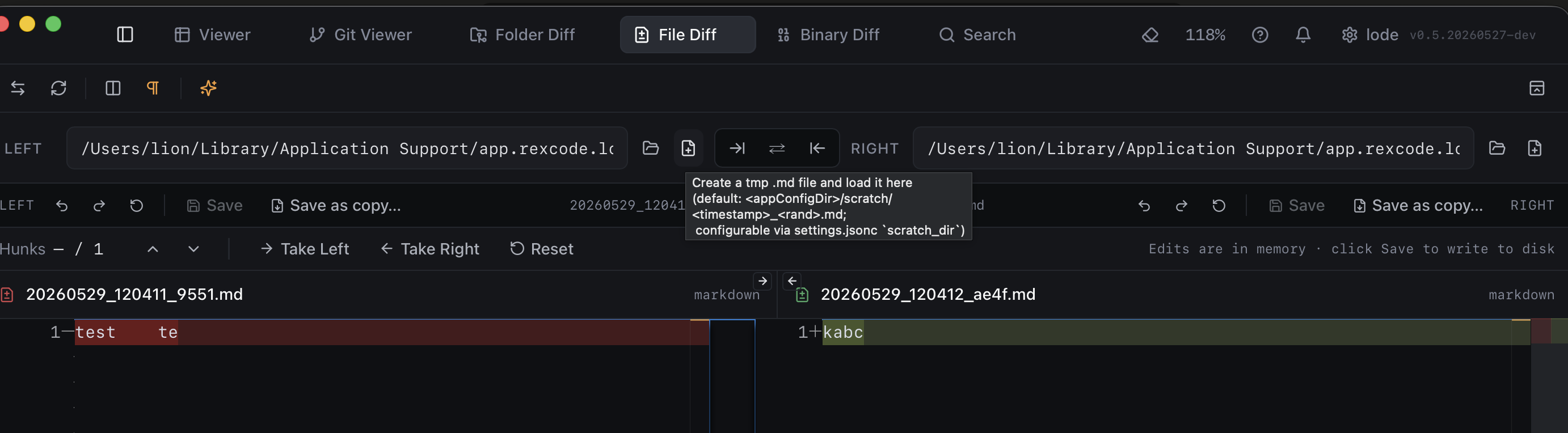Click Save as copy for RIGHT file

pyautogui.click(x=1418, y=206)
